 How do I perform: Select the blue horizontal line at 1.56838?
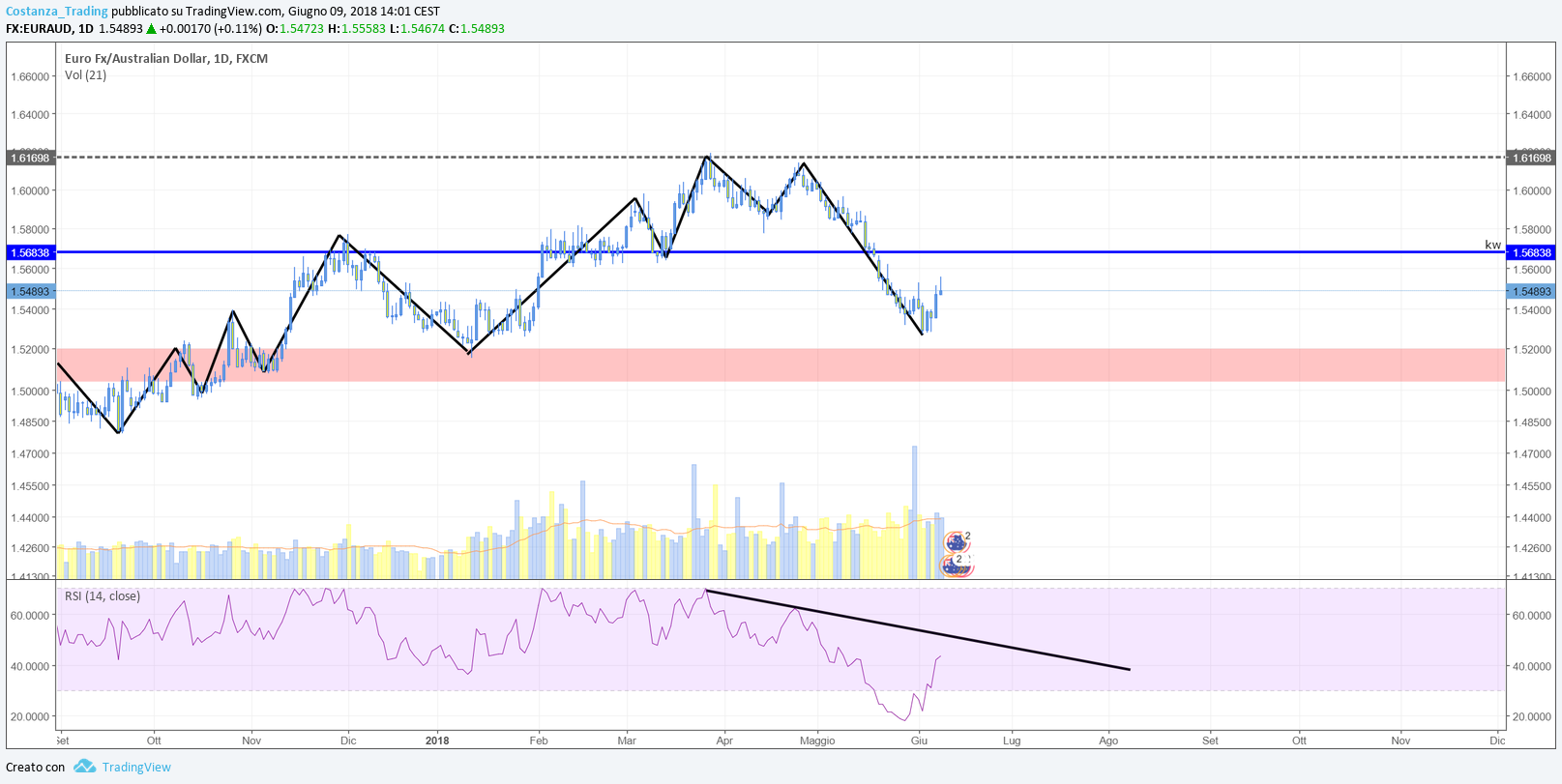pos(781,252)
